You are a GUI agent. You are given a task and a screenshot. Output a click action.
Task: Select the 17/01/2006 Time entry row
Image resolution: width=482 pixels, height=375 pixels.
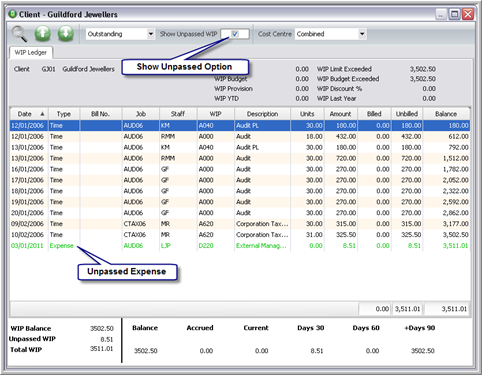[x=240, y=180]
